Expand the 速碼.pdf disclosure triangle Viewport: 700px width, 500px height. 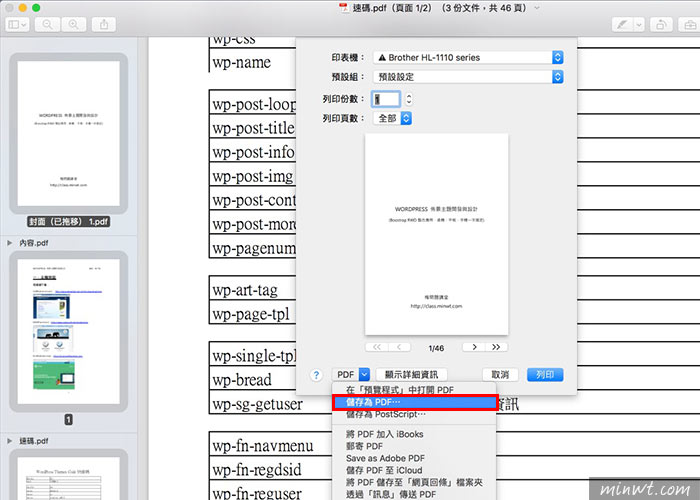coord(9,441)
